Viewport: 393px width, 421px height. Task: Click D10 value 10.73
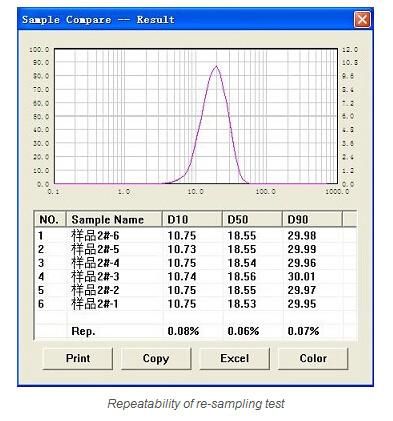pos(182,249)
